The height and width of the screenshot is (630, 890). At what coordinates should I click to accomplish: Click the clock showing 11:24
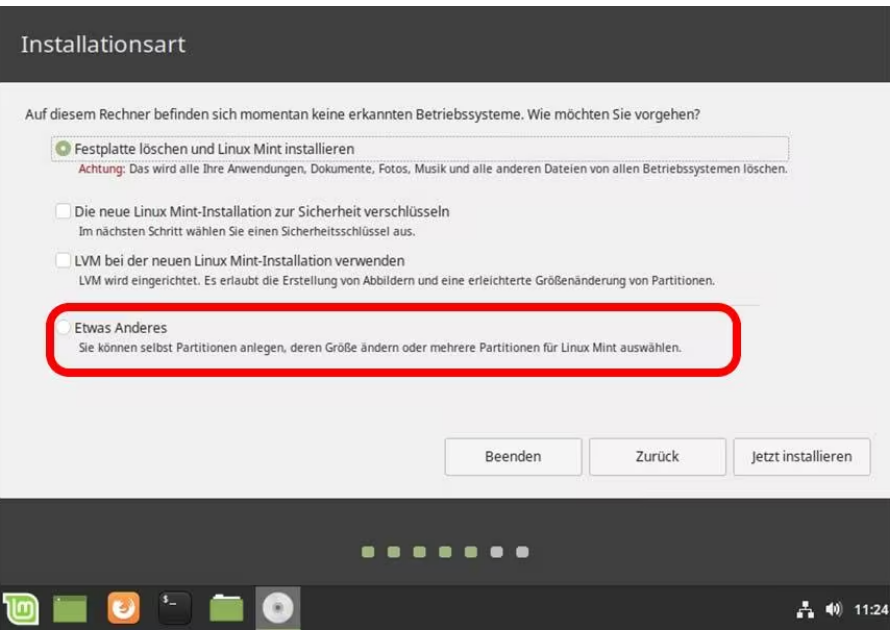click(870, 609)
